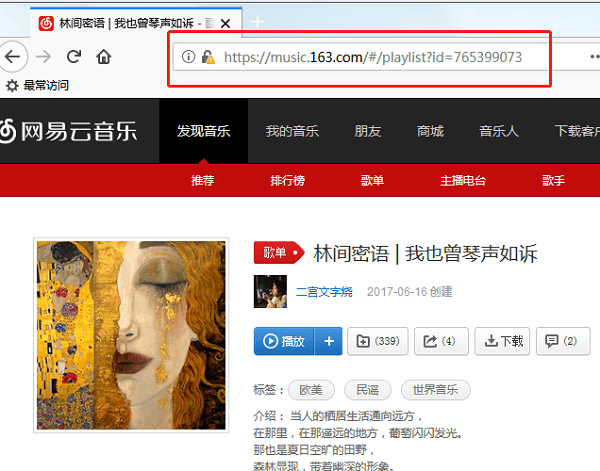Click the creator avatar thumbnail
600x471 pixels.
pyautogui.click(x=270, y=292)
